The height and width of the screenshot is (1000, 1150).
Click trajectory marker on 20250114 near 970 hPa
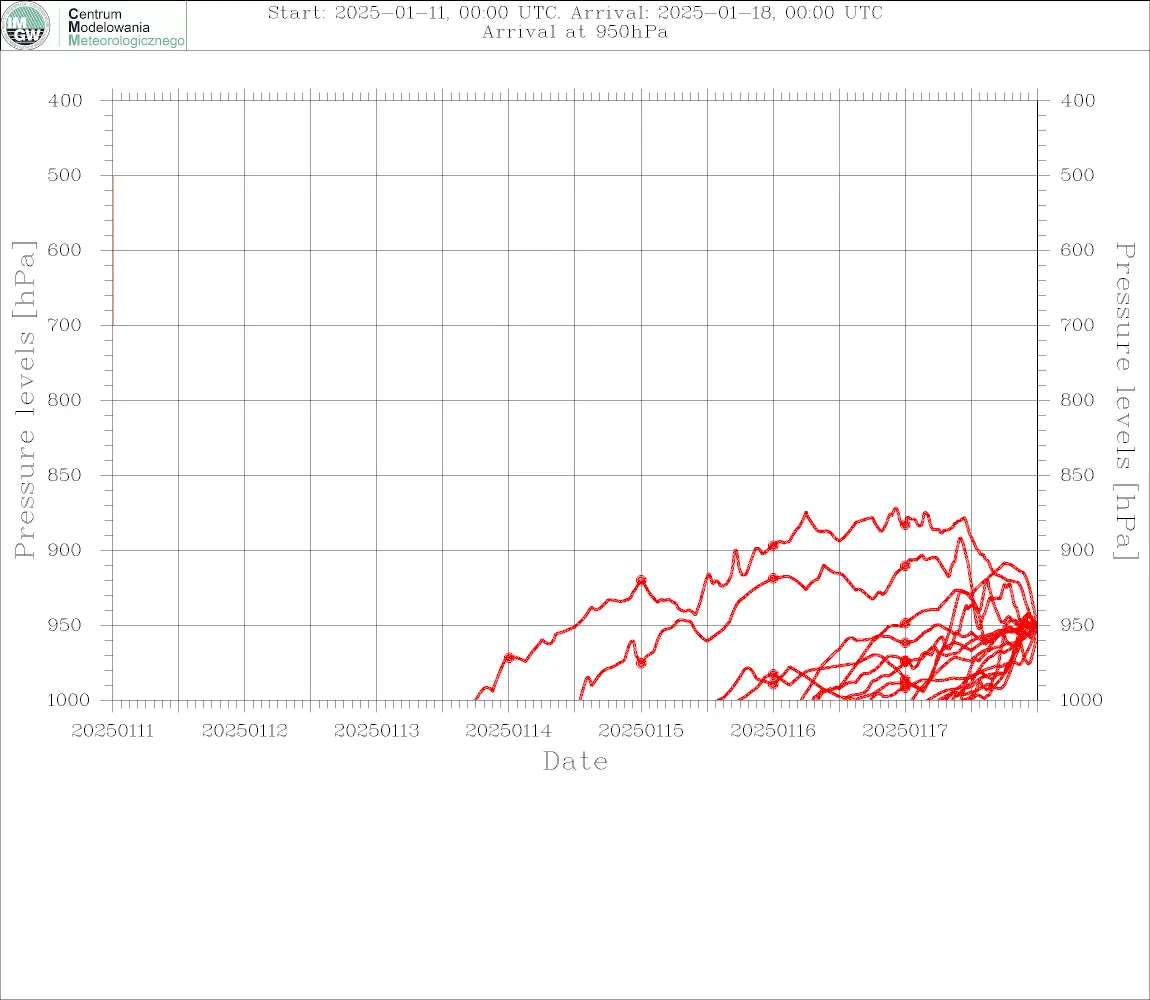coord(509,657)
